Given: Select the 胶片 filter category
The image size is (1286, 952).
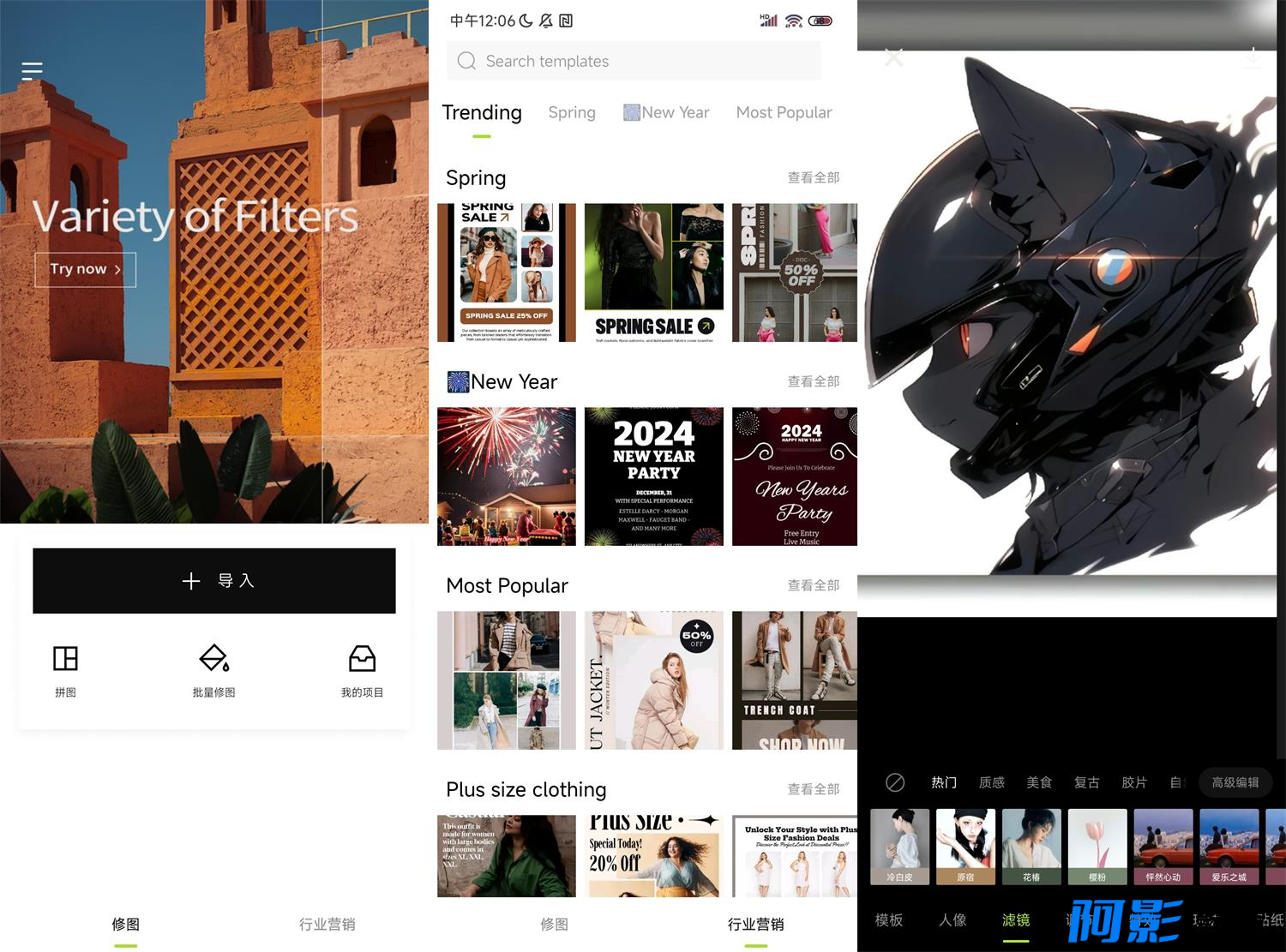Looking at the screenshot, I should pyautogui.click(x=1134, y=782).
